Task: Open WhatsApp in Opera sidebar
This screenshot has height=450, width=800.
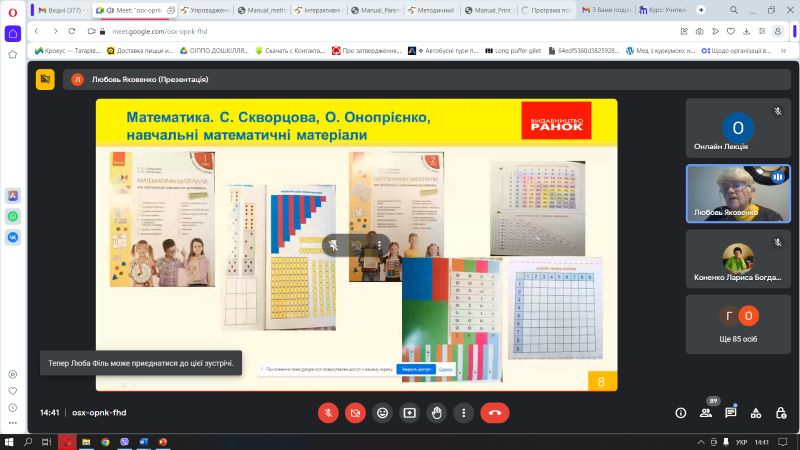Action: click(x=13, y=216)
